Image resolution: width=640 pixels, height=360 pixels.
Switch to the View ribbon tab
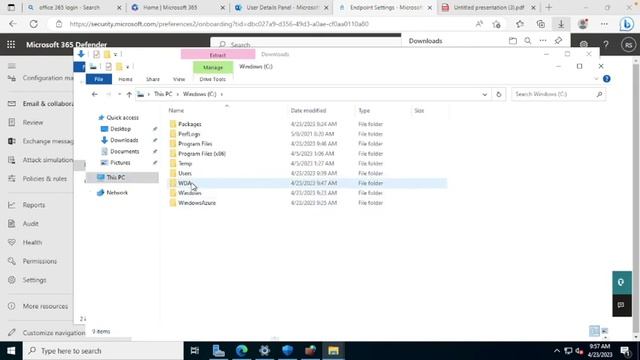[x=179, y=79]
